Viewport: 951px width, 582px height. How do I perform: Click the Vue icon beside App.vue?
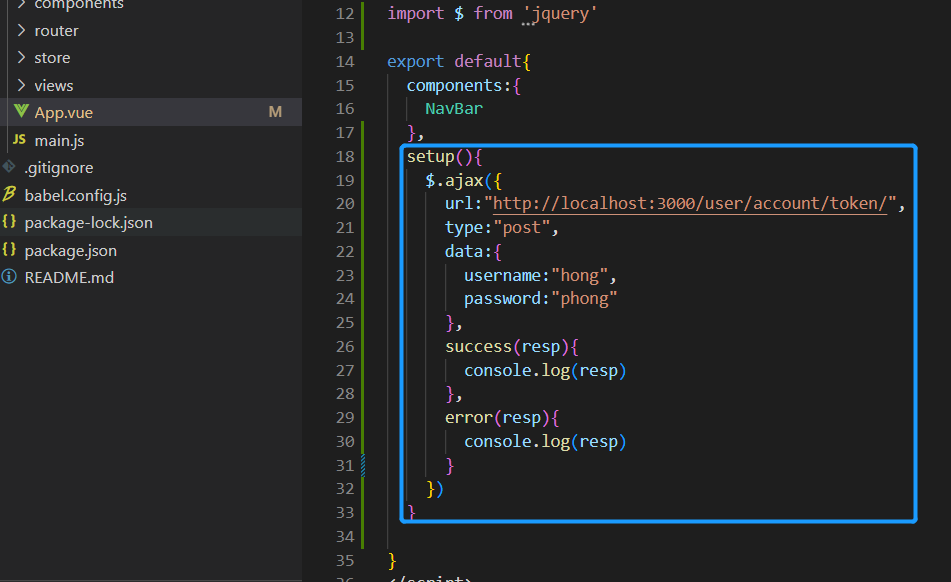click(21, 112)
